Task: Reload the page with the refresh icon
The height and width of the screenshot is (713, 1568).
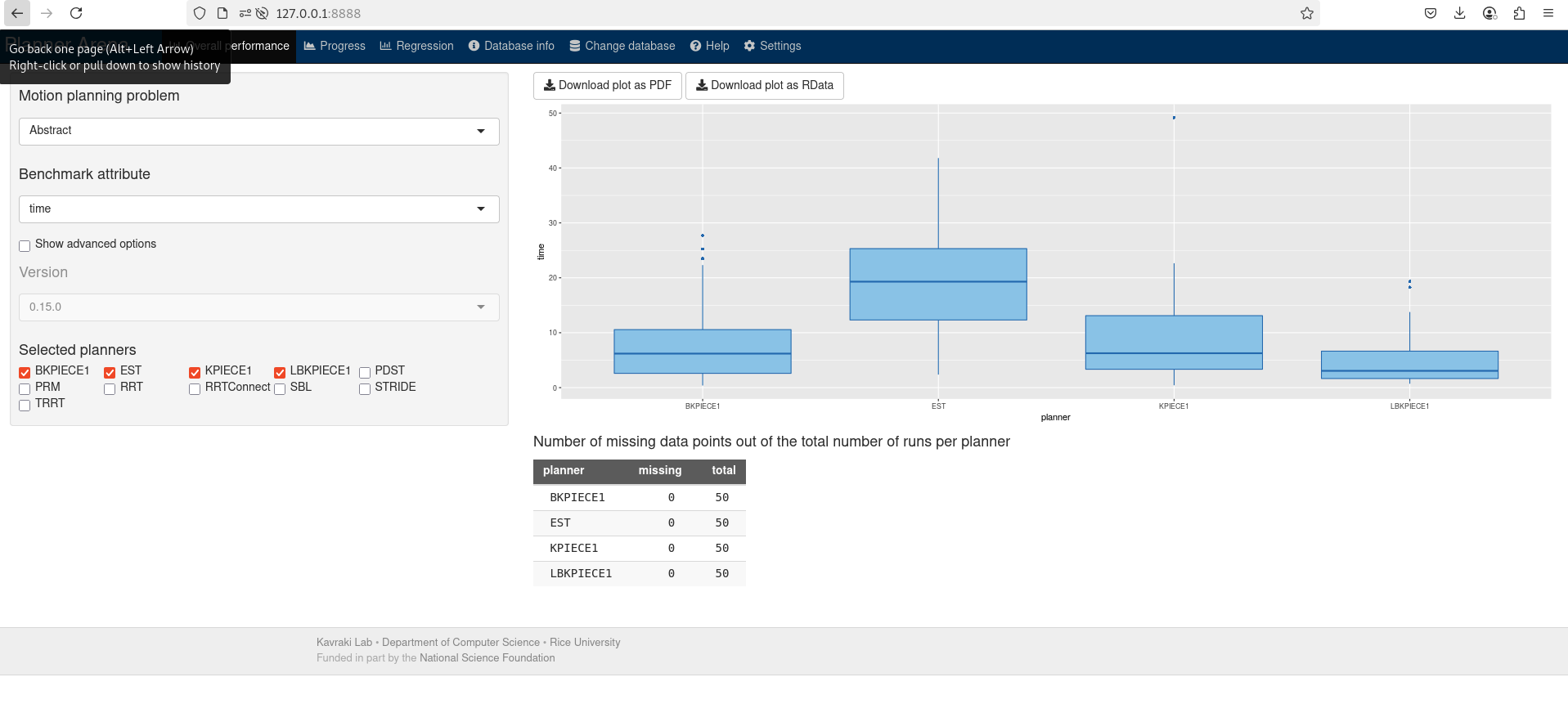Action: (x=76, y=13)
